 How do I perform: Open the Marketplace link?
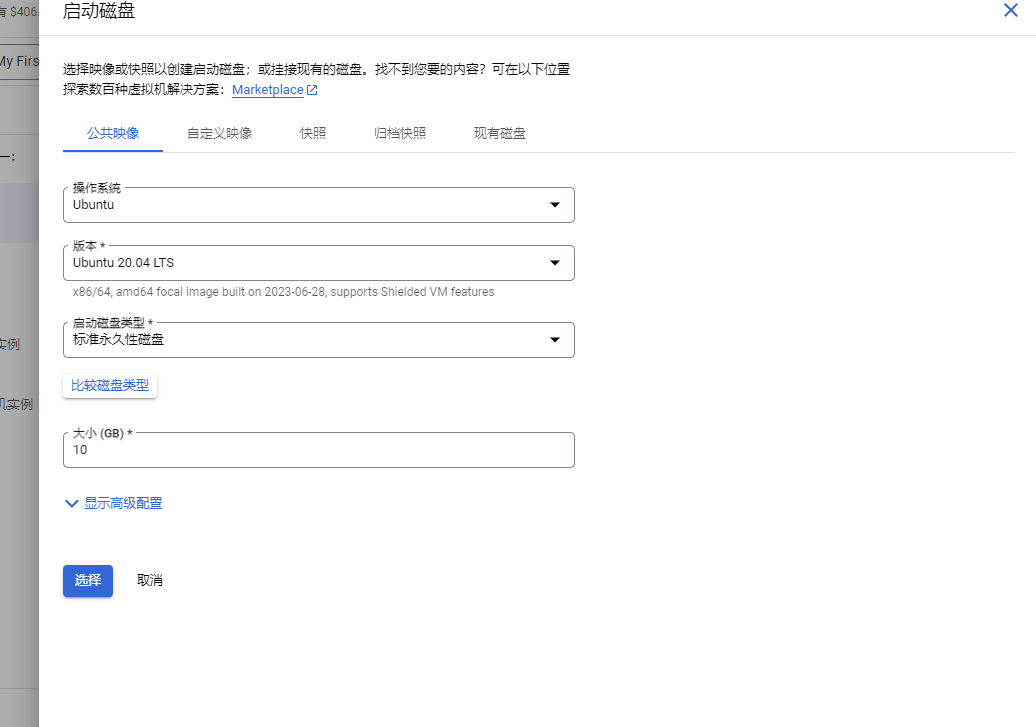pos(267,90)
